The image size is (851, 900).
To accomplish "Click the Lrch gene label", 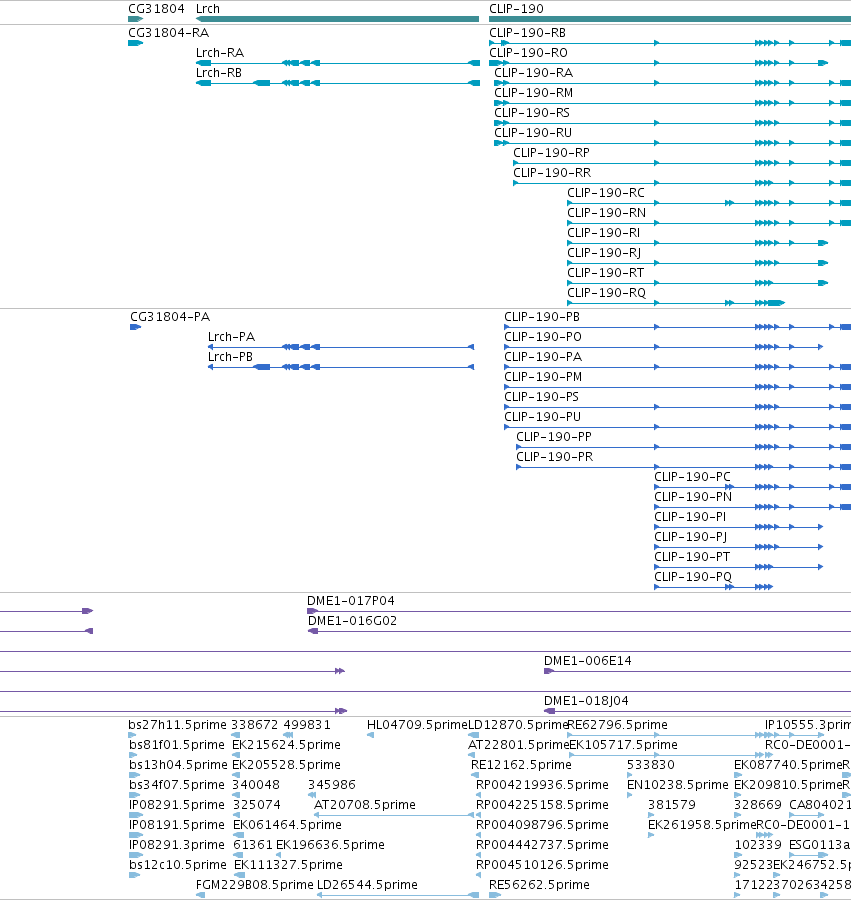I will tap(208, 9).
